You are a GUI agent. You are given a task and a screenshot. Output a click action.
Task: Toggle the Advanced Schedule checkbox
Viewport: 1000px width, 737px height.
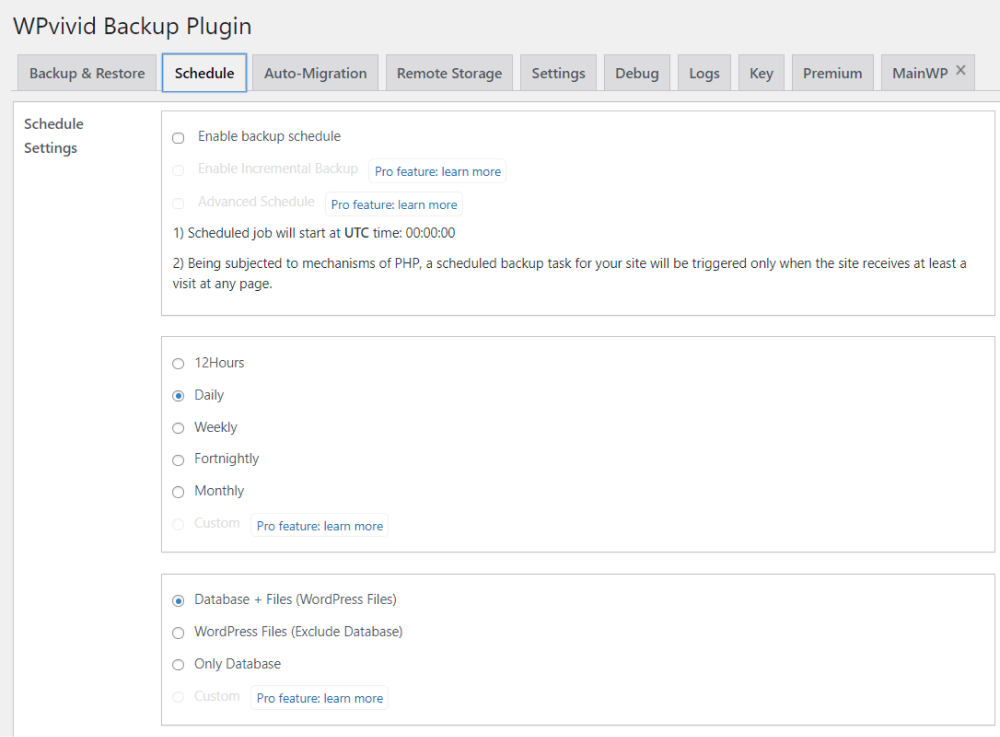pos(179,203)
